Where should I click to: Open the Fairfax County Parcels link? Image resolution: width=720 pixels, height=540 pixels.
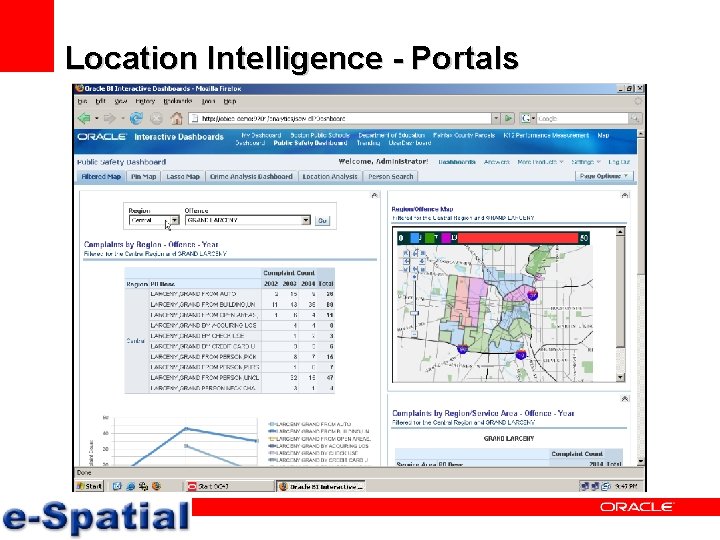coord(464,135)
